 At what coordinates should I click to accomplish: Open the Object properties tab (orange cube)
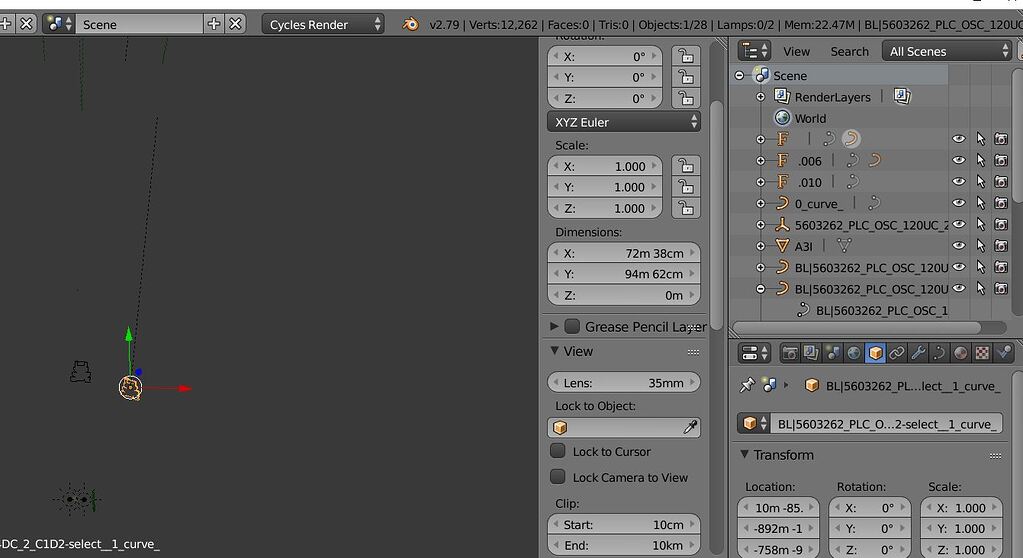pos(875,353)
